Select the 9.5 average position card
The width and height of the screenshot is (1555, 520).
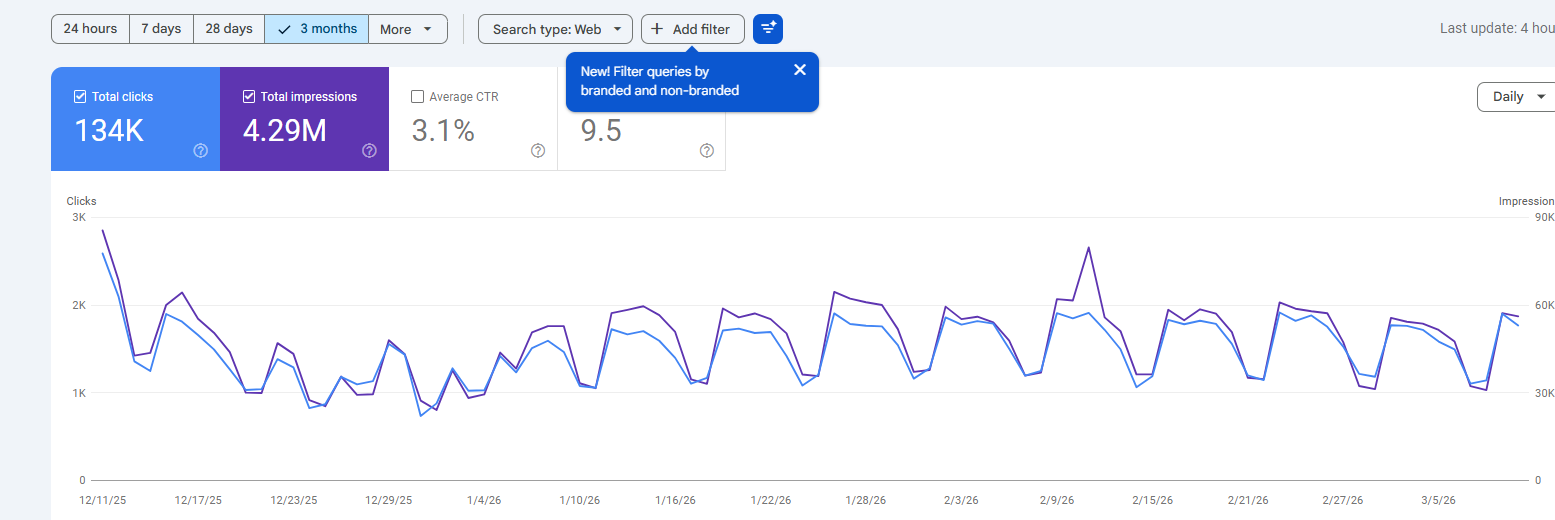tap(641, 132)
